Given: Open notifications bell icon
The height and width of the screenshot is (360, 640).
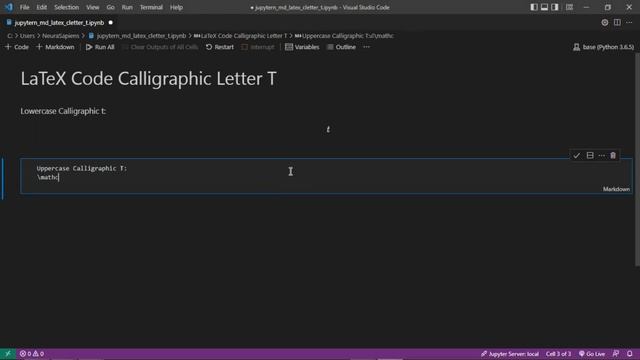Looking at the screenshot, I should [630, 354].
